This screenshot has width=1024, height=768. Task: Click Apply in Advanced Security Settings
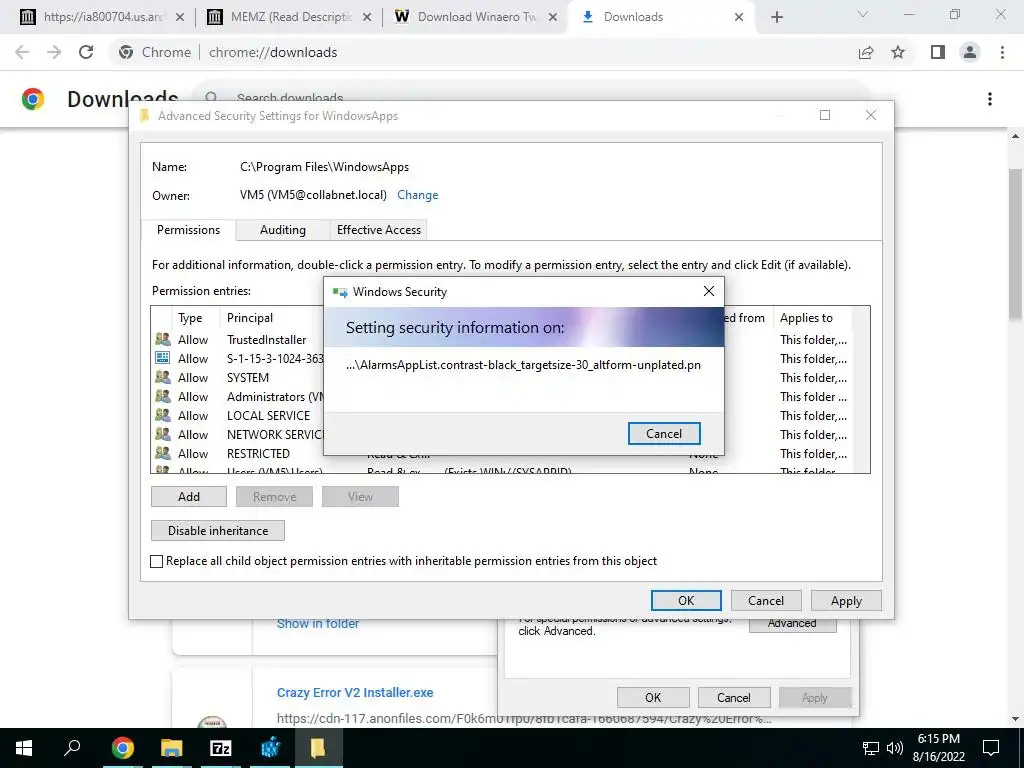846,600
